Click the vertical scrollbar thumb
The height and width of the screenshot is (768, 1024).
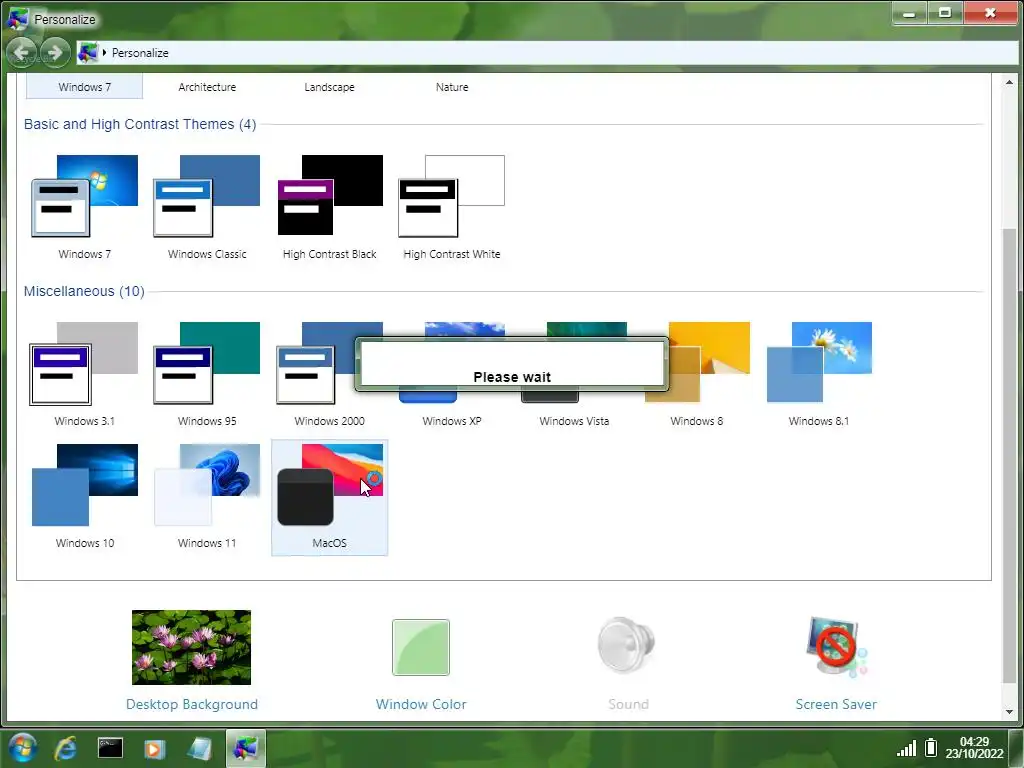(x=1010, y=454)
